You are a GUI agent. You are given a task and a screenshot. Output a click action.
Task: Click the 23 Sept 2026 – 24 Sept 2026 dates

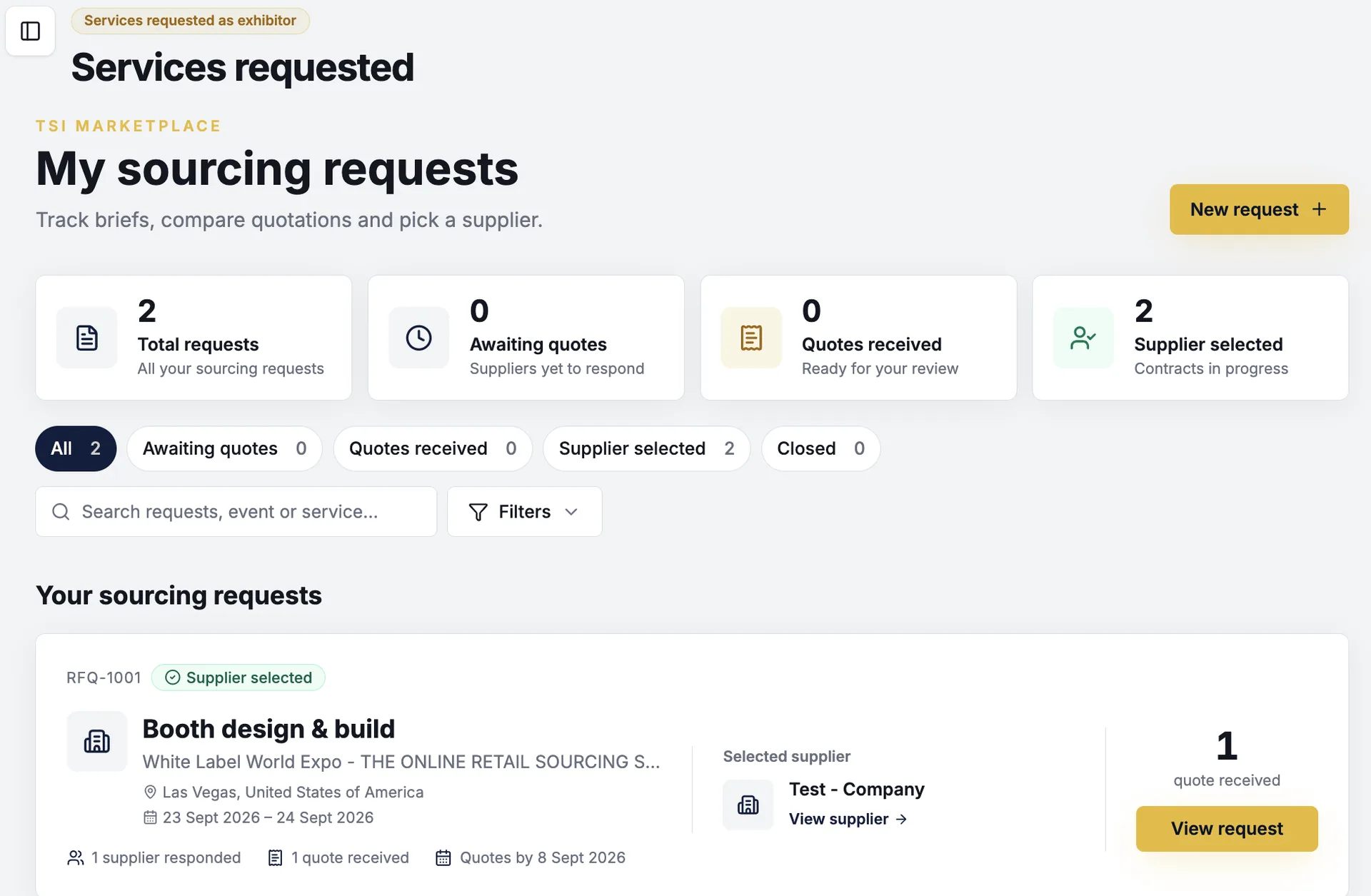tap(268, 817)
